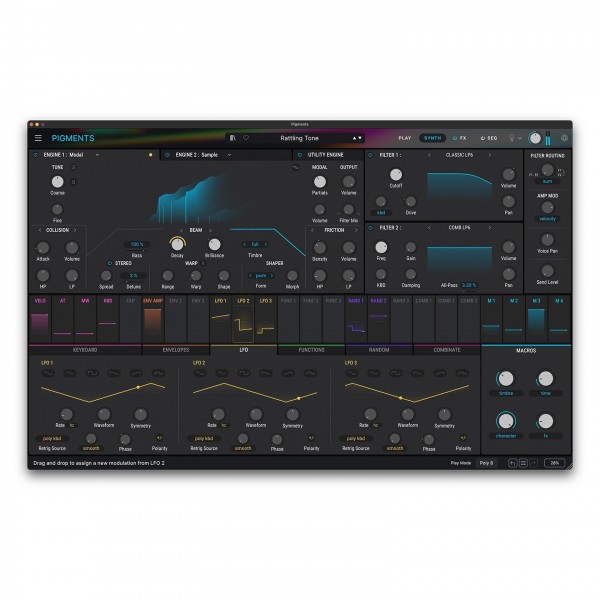Click the Filter 1 Cutoff knob

pos(396,175)
